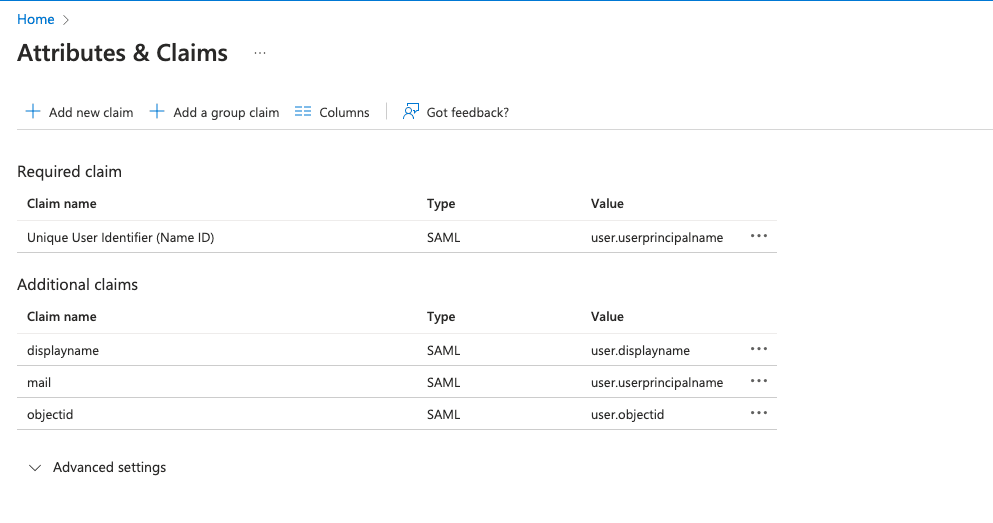This screenshot has height=523, width=993.
Task: Click the plus icon for Add new claim
Action: pos(33,112)
